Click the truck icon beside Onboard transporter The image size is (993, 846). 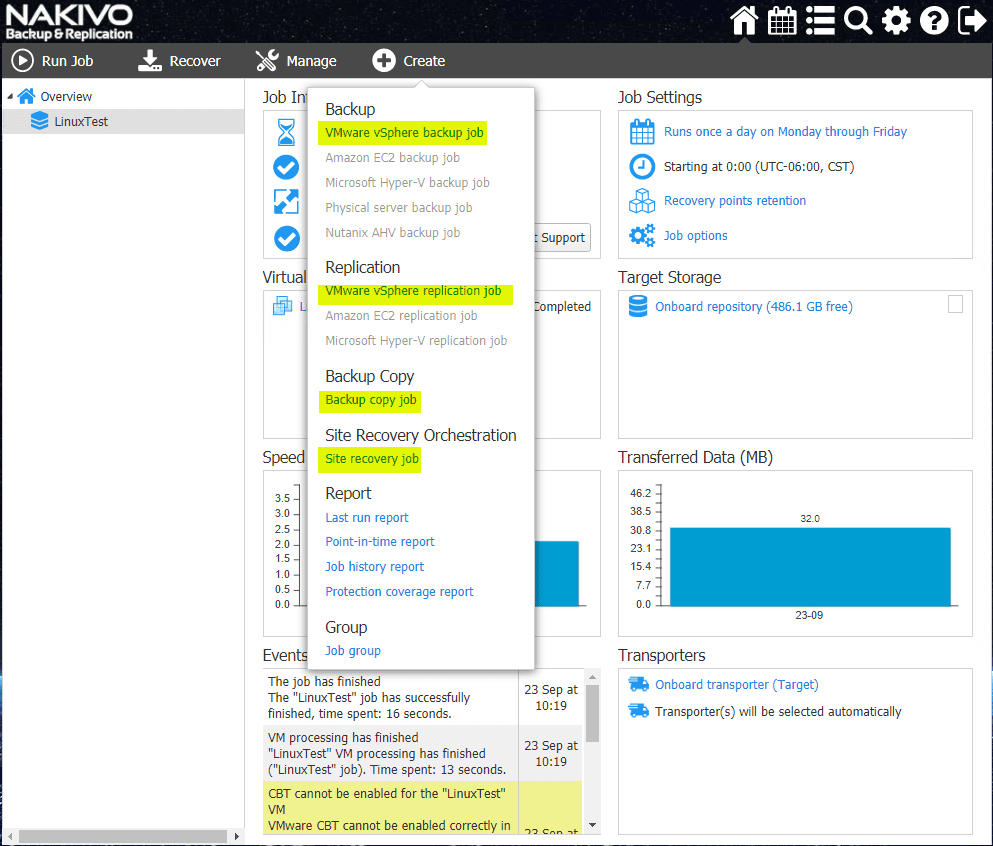point(638,684)
